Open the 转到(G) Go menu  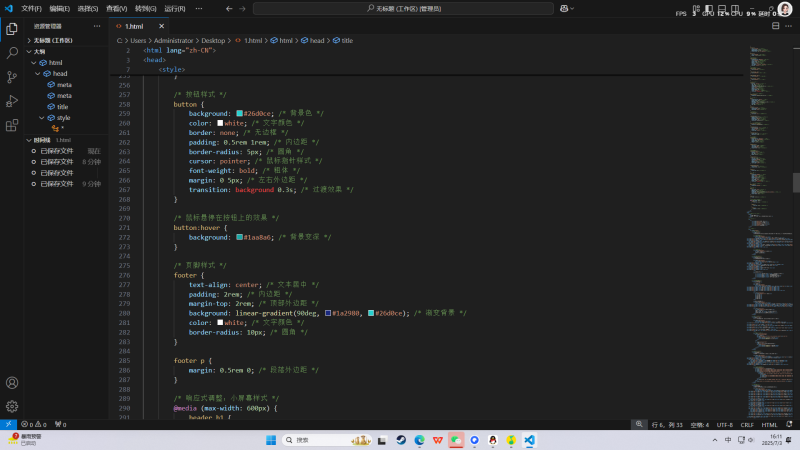pyautogui.click(x=145, y=9)
